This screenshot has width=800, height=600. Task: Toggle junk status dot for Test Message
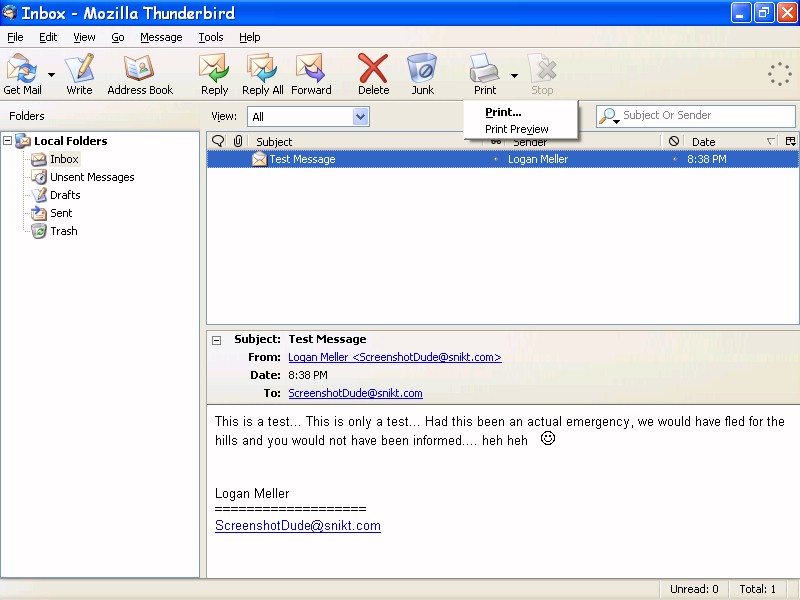[674, 159]
